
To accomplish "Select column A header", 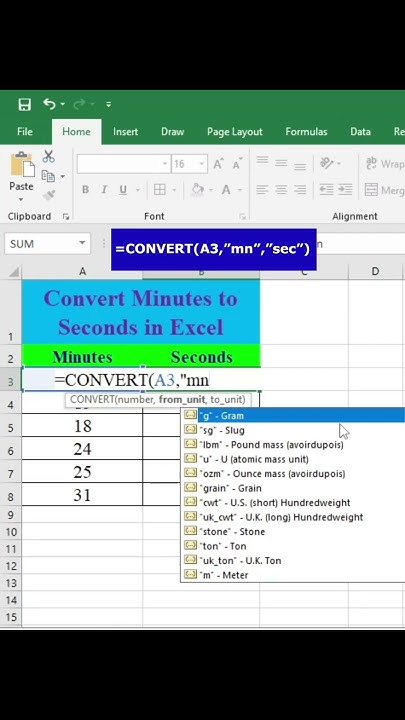I will coord(82,271).
